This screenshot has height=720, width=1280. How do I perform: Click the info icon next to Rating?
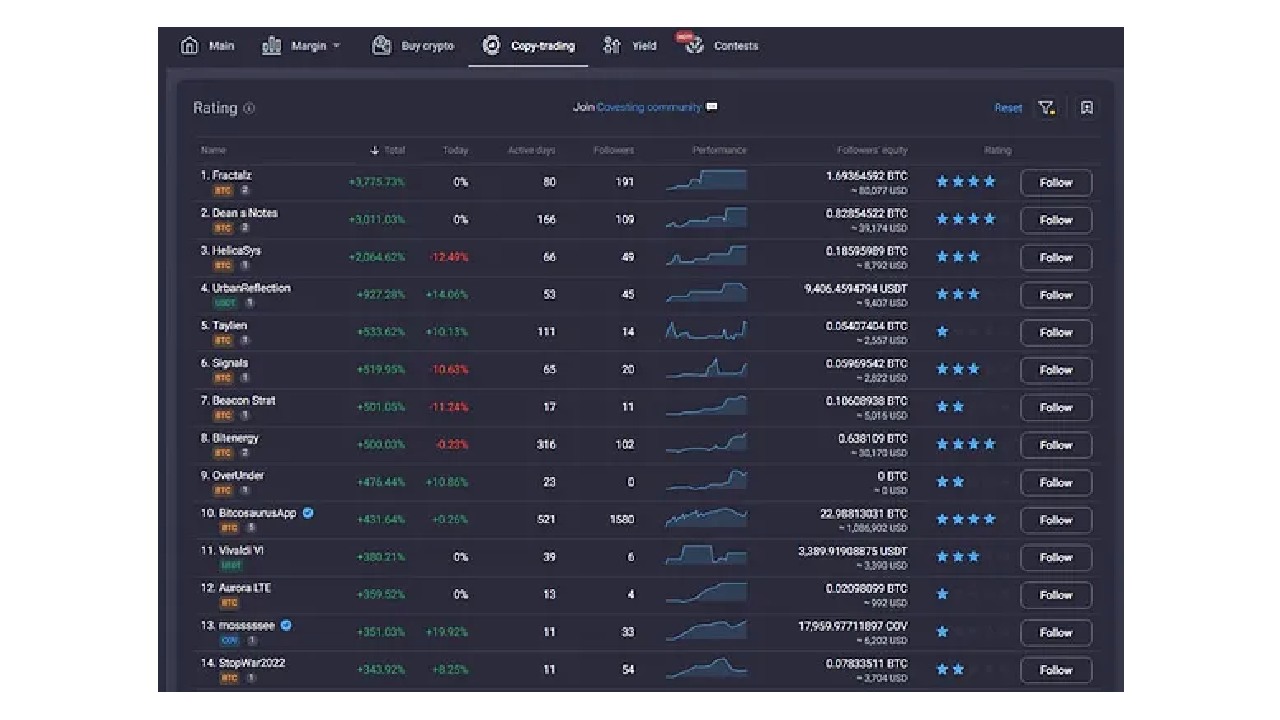pyautogui.click(x=249, y=108)
